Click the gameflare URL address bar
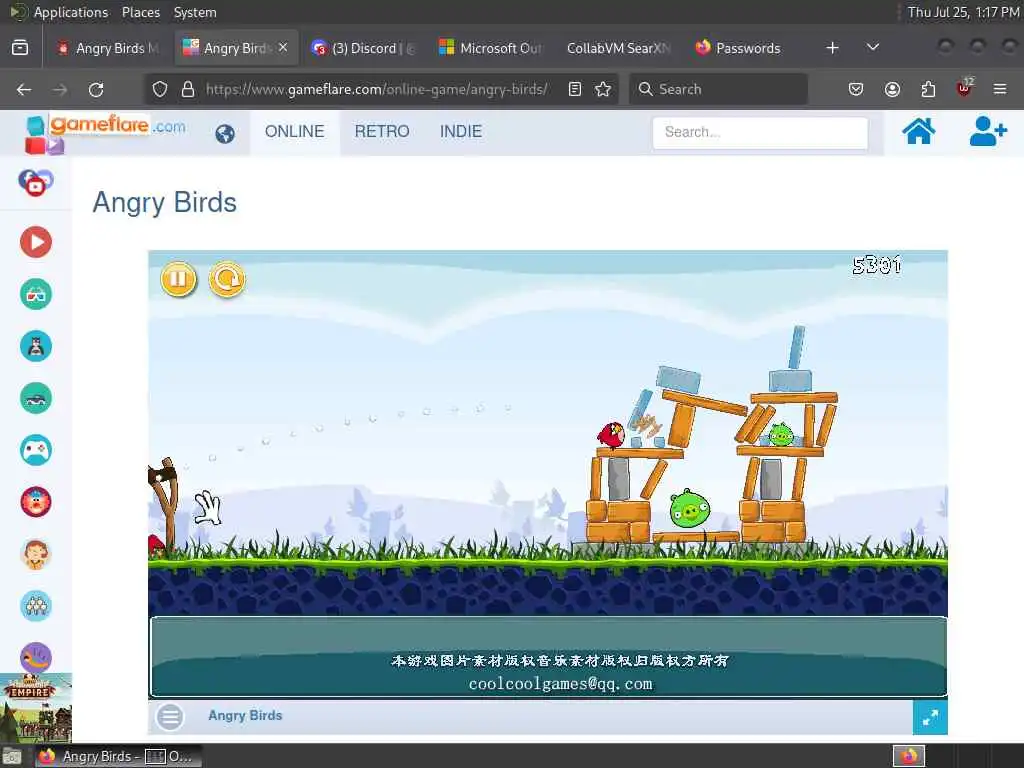The width and height of the screenshot is (1024, 768). pos(377,89)
